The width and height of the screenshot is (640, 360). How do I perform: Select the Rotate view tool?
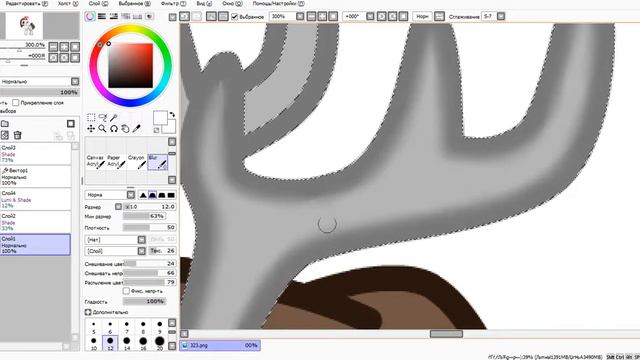[x=114, y=129]
